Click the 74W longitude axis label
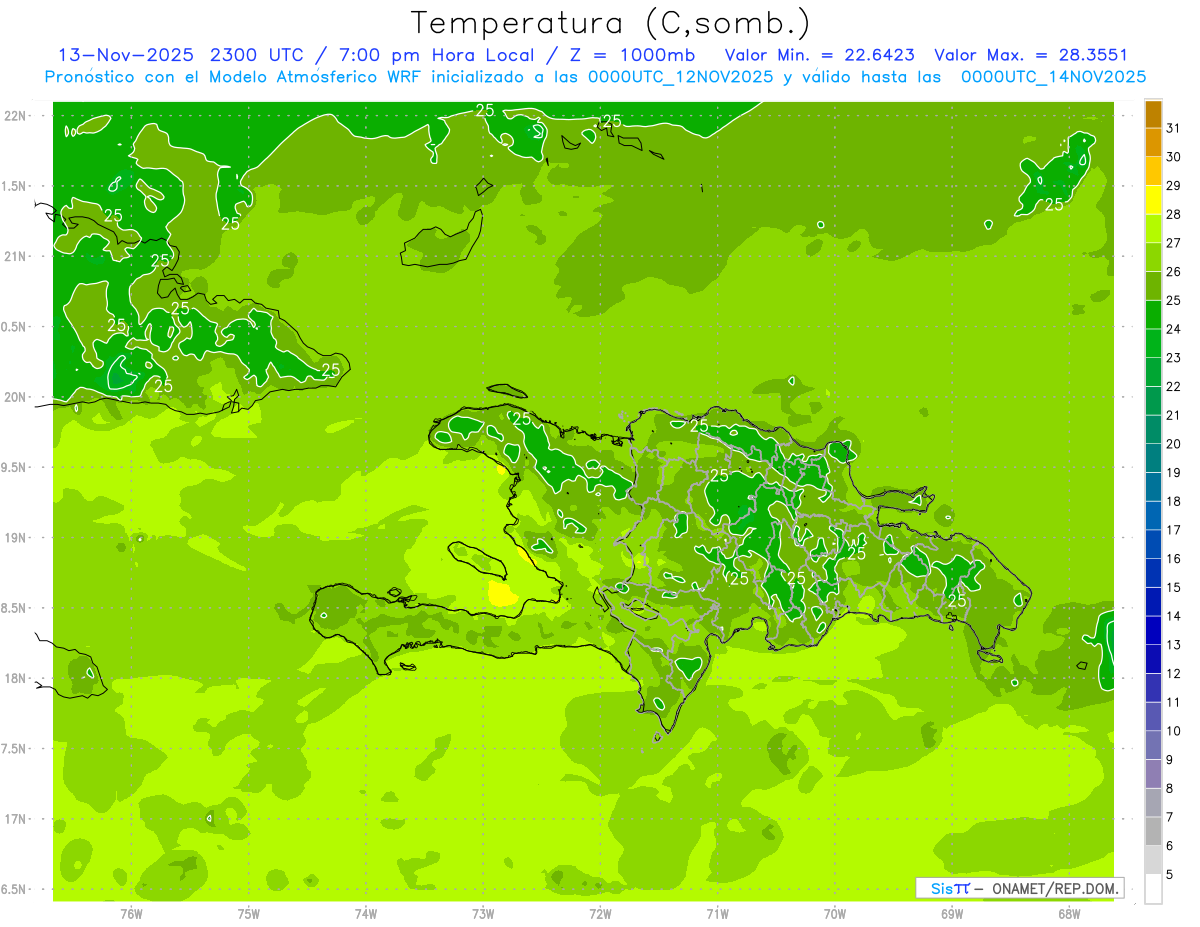Screen dimensions: 1200x927 [x=366, y=913]
